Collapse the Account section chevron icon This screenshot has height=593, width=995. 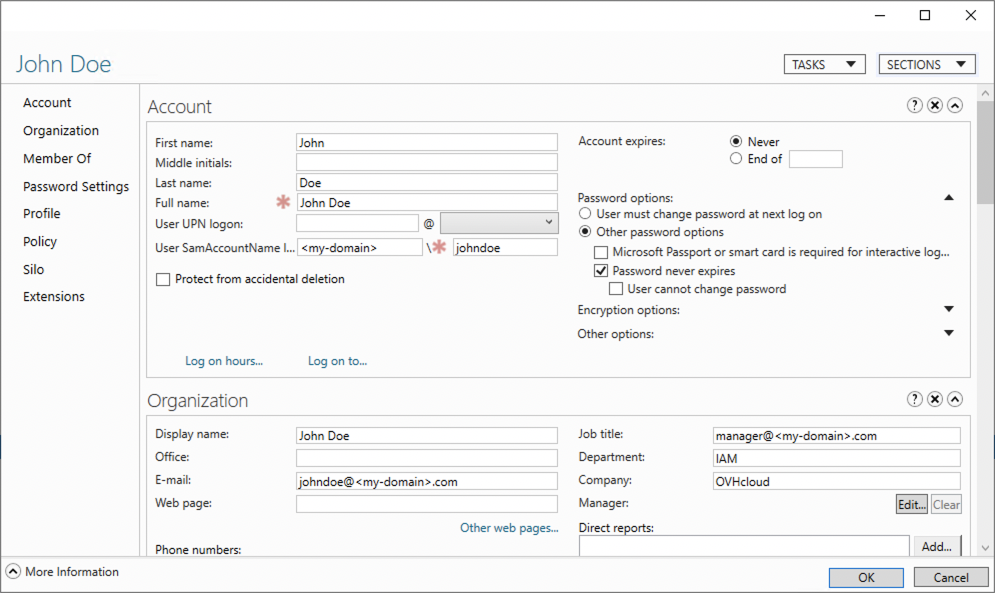point(955,106)
